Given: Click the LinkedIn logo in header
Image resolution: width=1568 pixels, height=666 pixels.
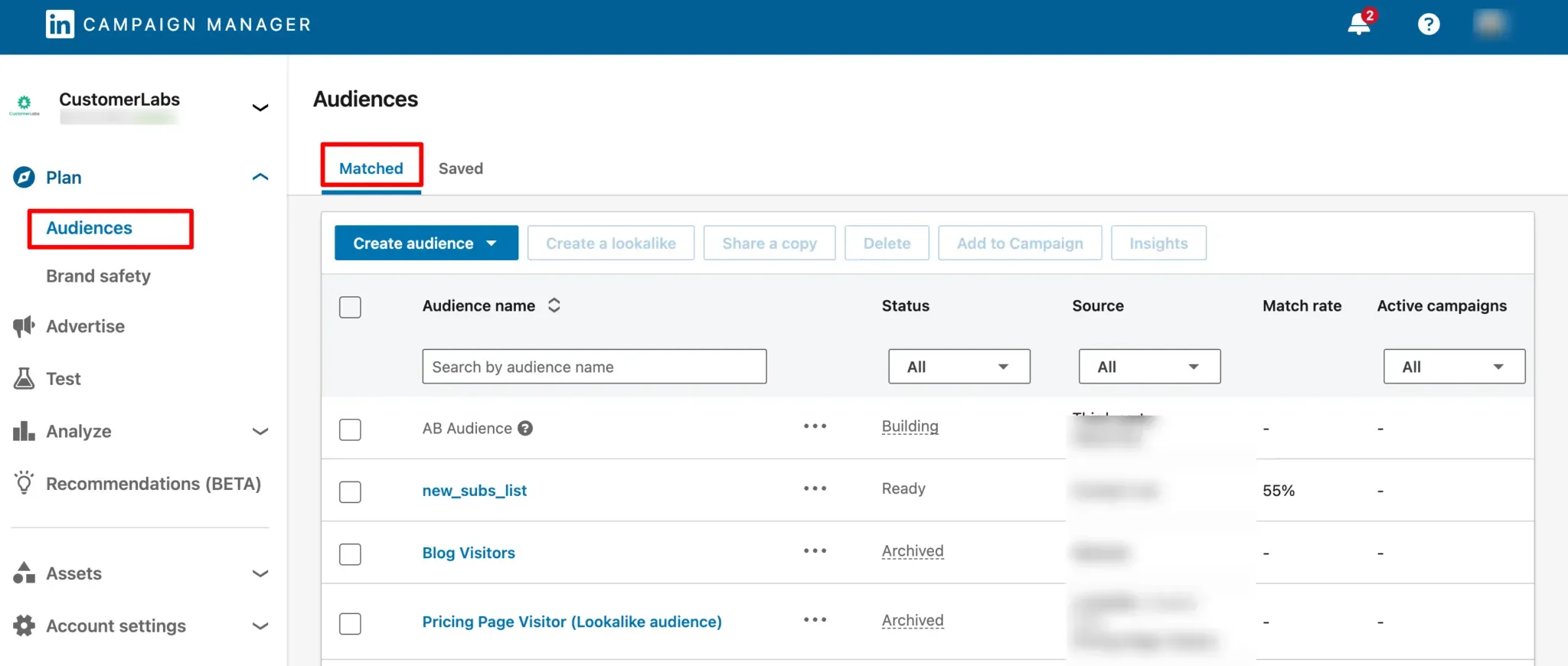Looking at the screenshot, I should tap(60, 24).
